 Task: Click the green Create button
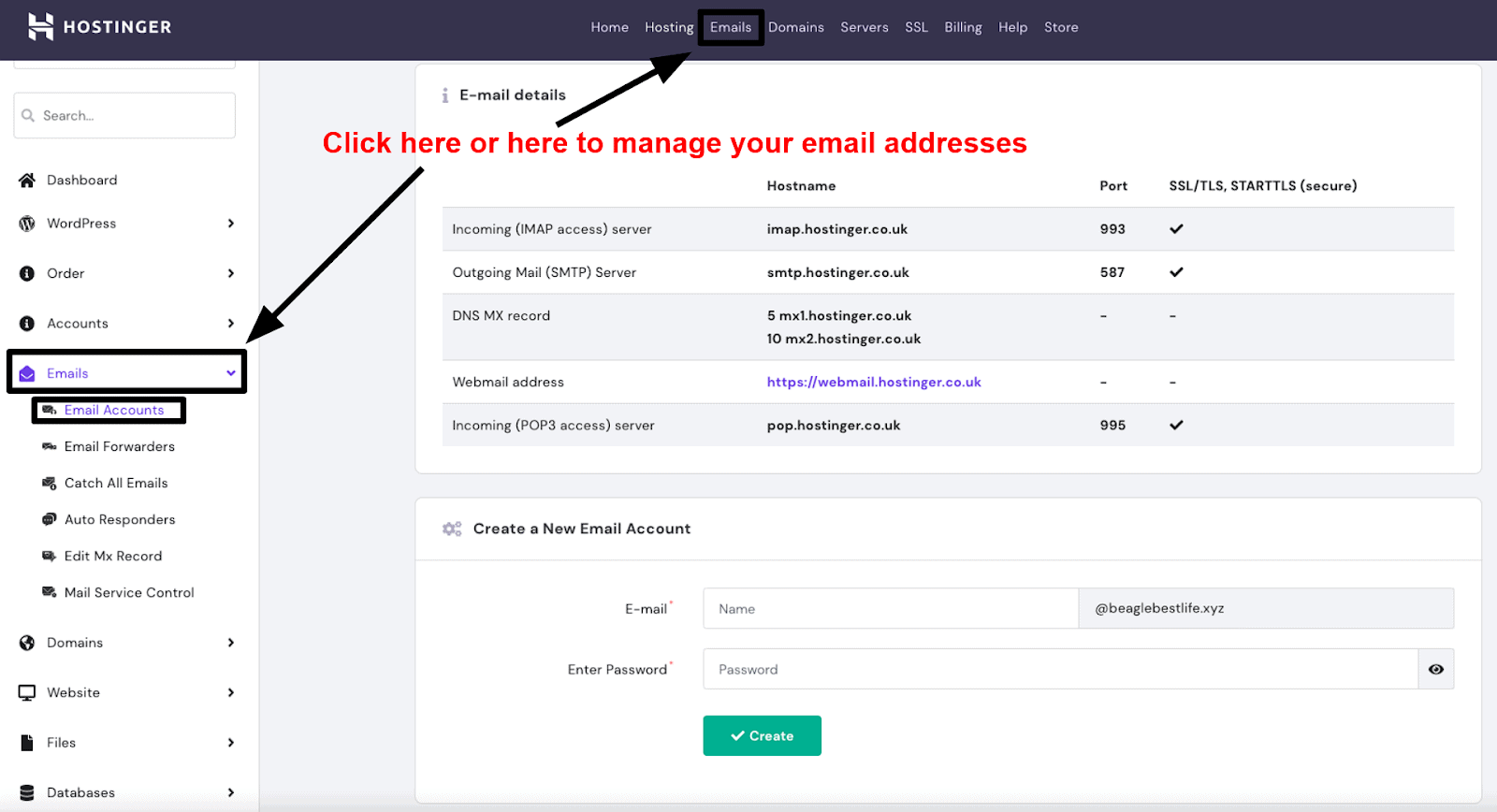pos(762,736)
